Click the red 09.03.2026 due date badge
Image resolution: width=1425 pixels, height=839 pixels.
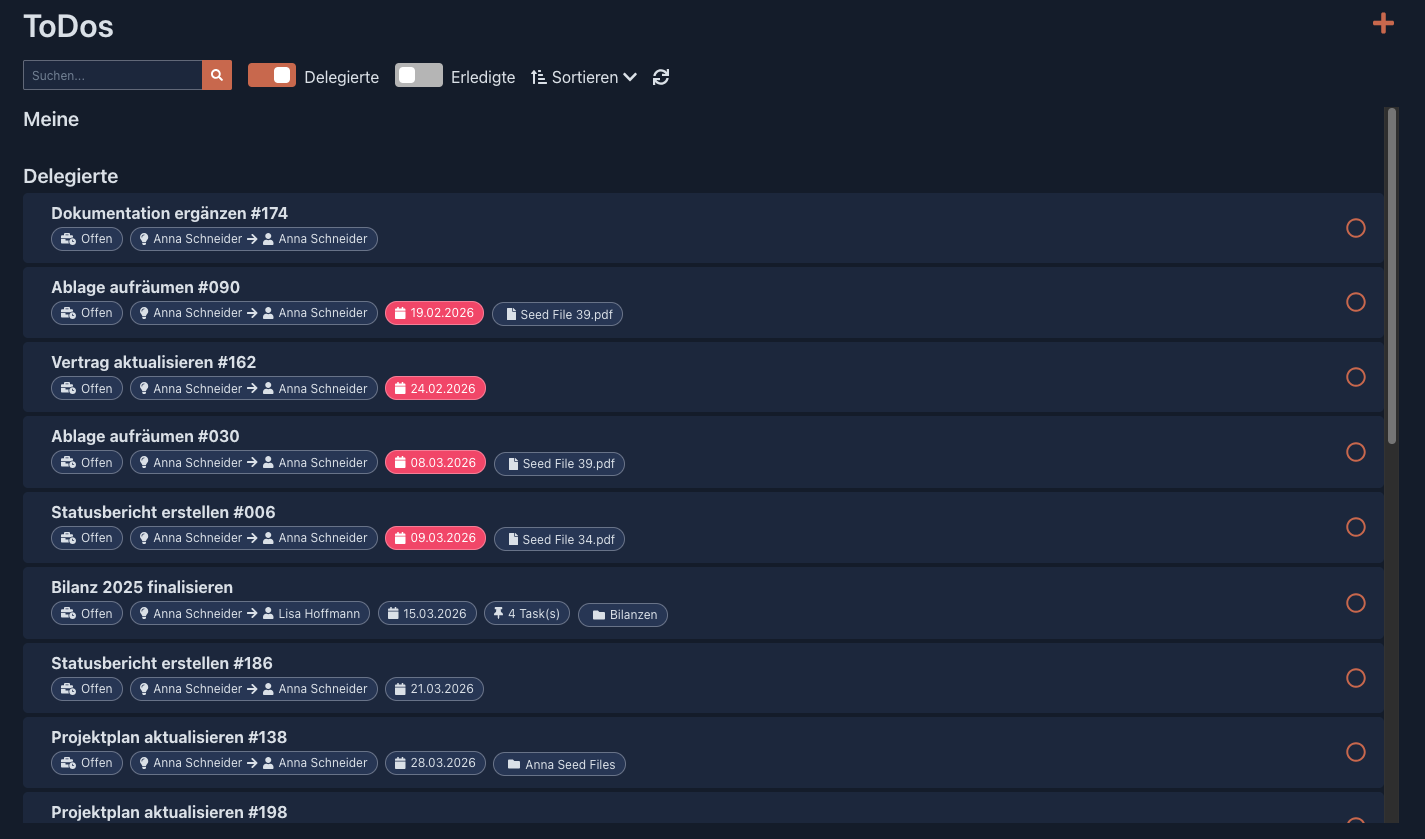(x=435, y=537)
